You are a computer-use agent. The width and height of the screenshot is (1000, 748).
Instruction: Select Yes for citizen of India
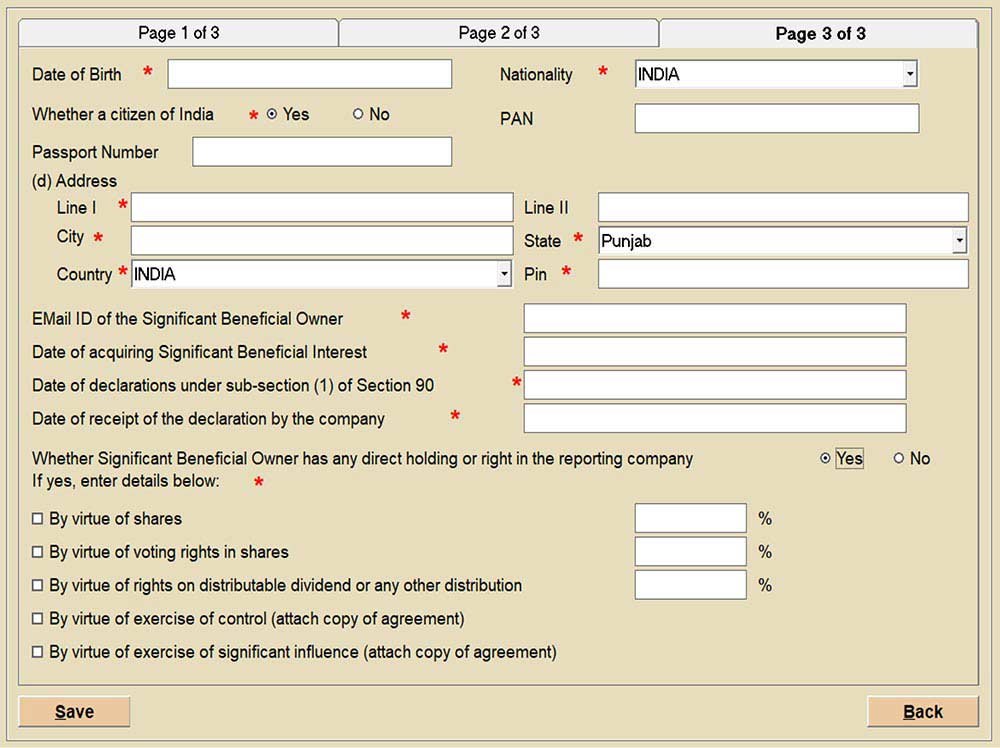click(x=272, y=115)
